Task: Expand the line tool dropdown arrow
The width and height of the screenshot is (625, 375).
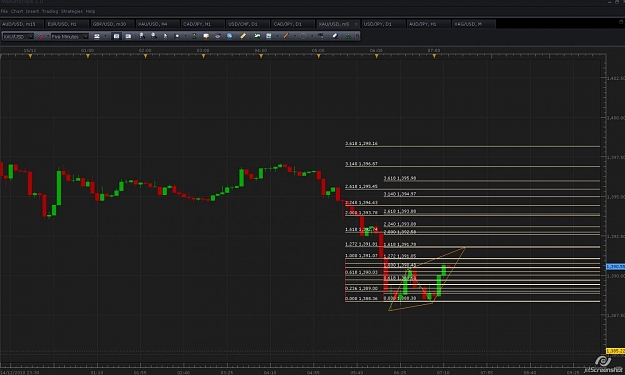Action: coord(295,36)
